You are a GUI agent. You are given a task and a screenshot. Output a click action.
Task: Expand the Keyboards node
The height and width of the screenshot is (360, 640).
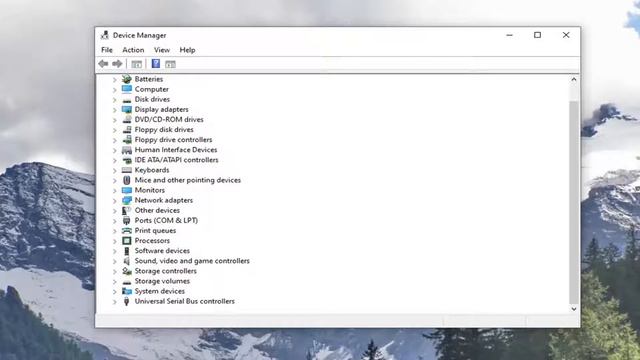click(x=115, y=170)
